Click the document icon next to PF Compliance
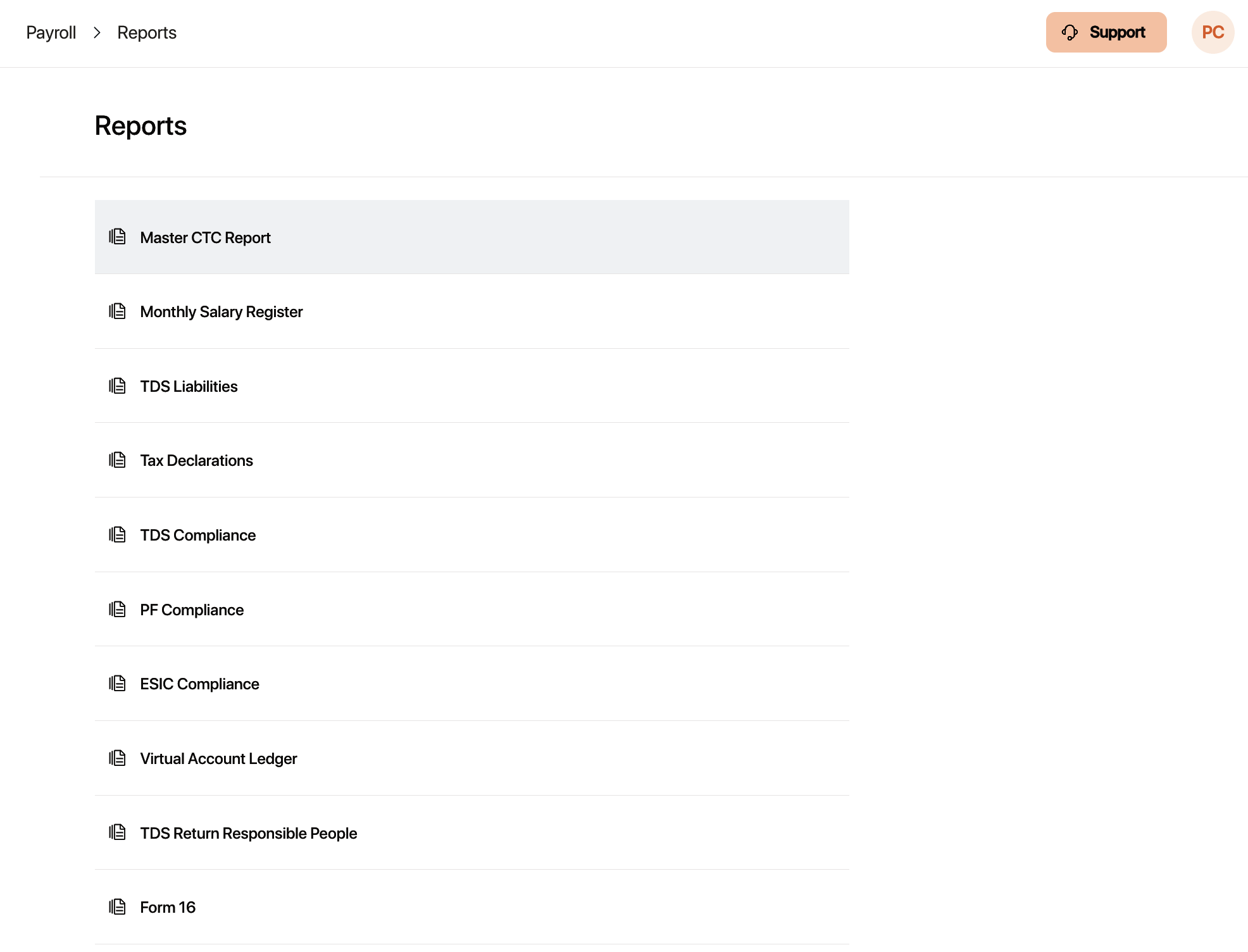Viewport: 1248px width, 952px height. (117, 610)
